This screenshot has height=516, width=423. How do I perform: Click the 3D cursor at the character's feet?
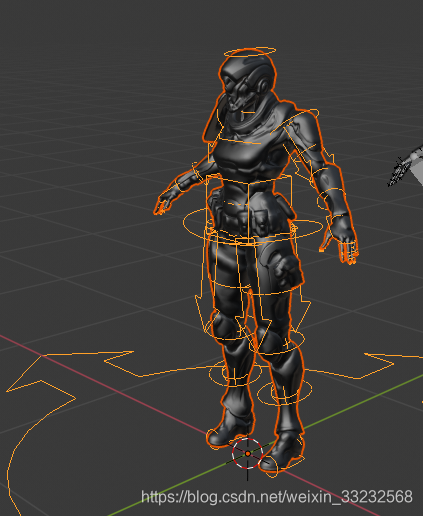[248, 454]
